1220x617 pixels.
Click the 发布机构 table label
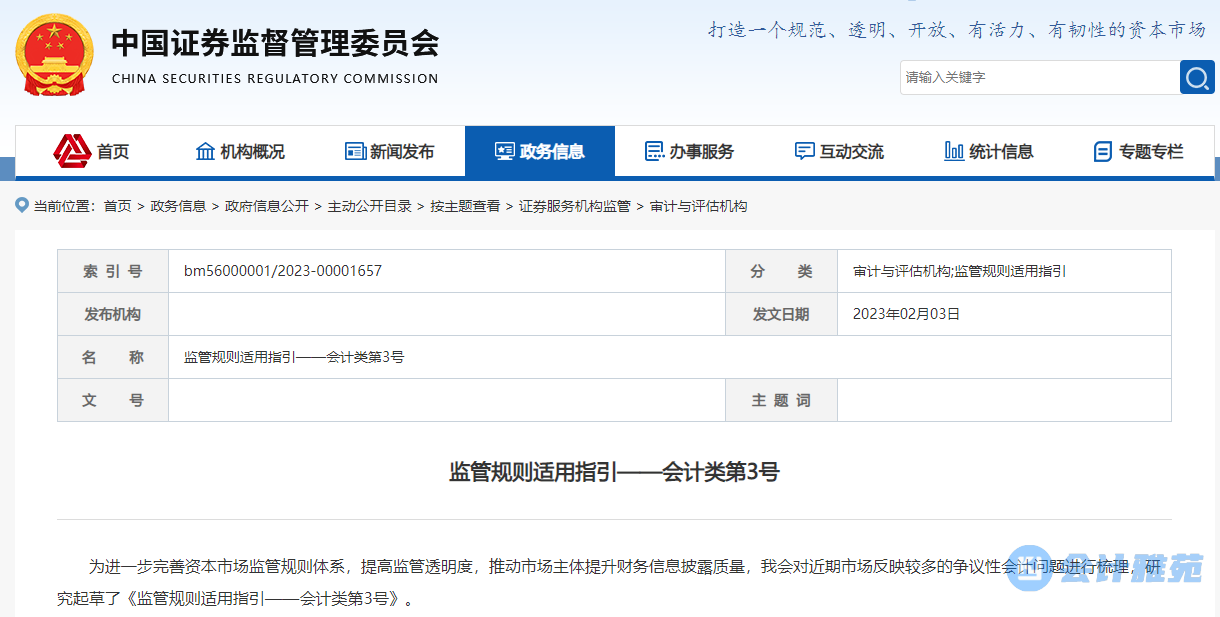tap(113, 314)
